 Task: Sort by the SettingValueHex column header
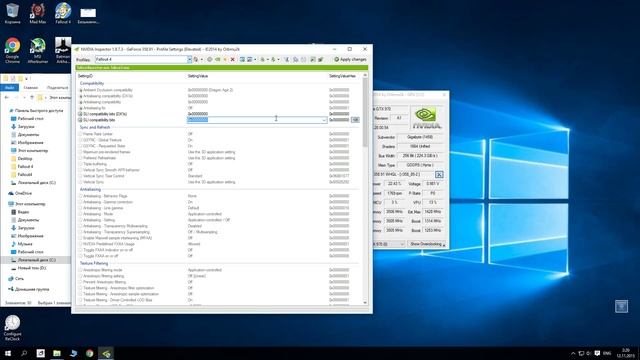(342, 76)
